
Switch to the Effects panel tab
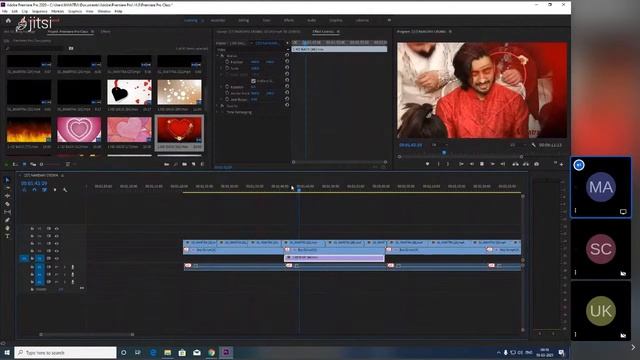pyautogui.click(x=105, y=31)
